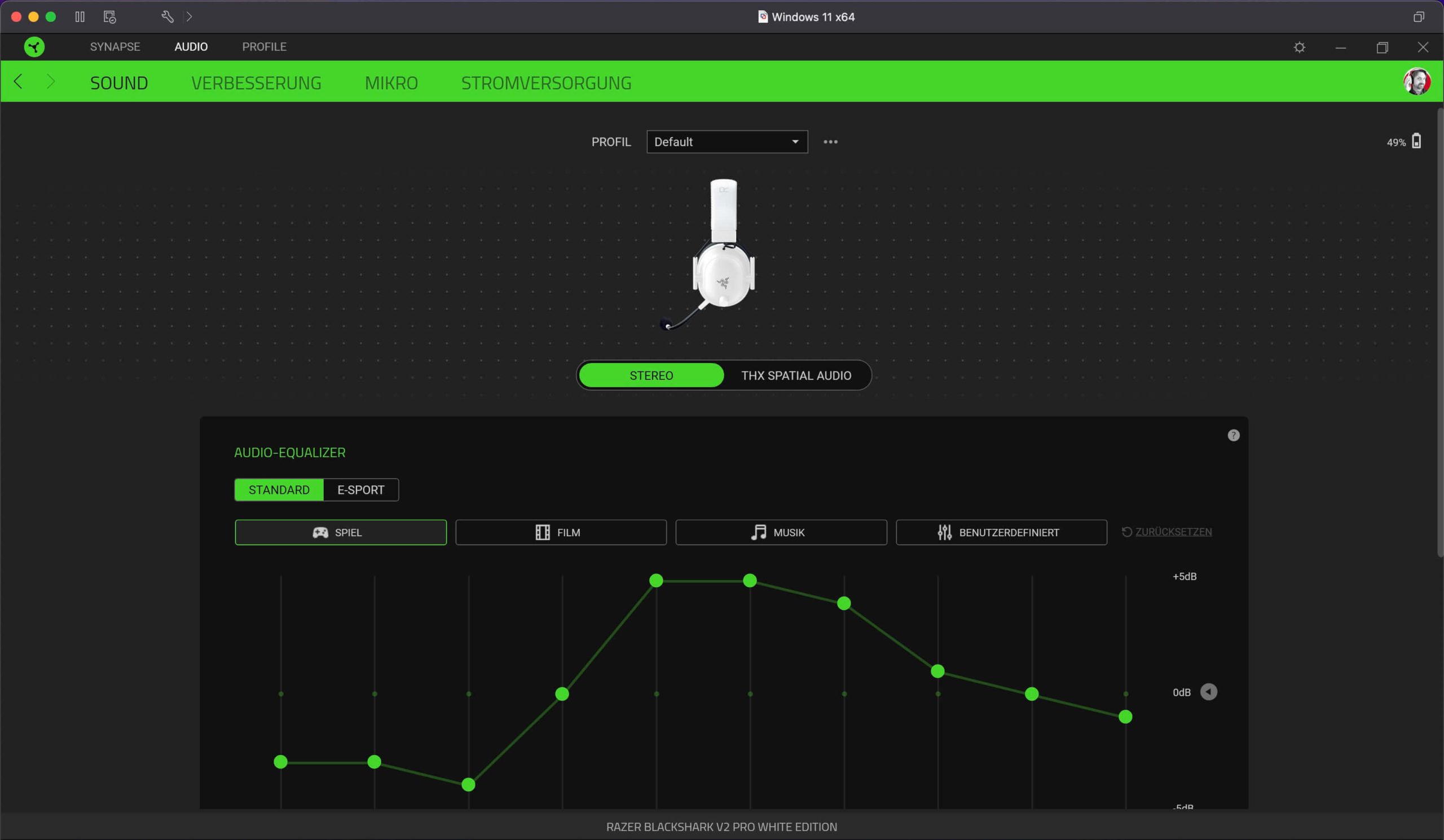
Task: Switch to the Verbesserung tab
Action: 256,83
